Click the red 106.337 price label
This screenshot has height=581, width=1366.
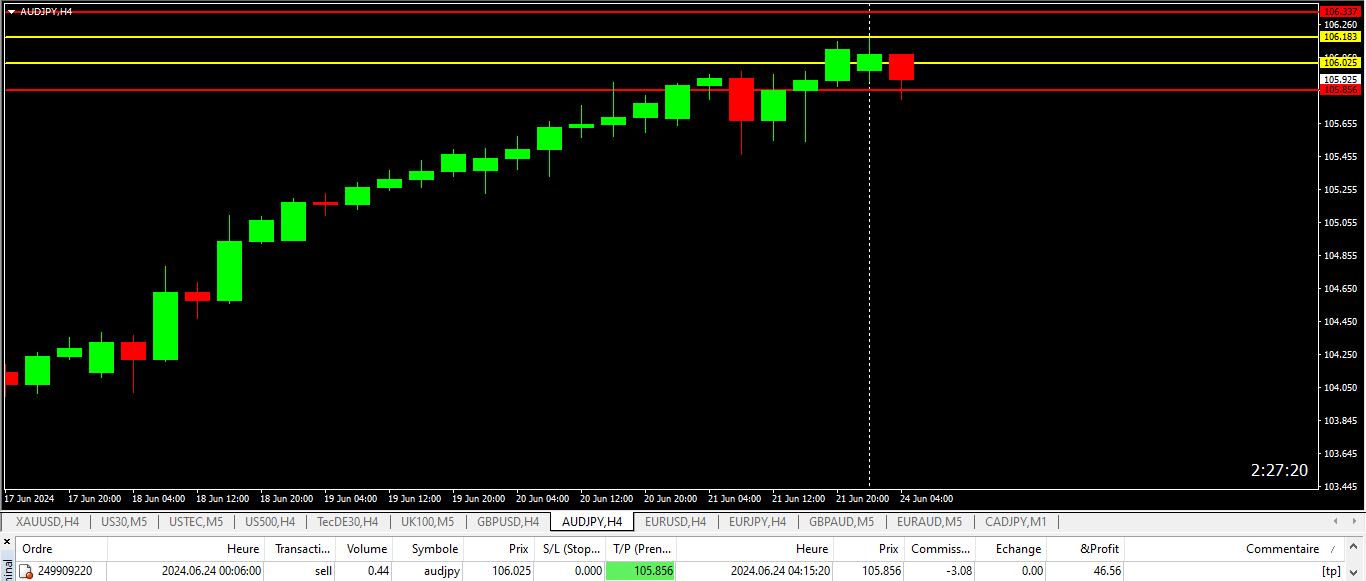point(1341,11)
